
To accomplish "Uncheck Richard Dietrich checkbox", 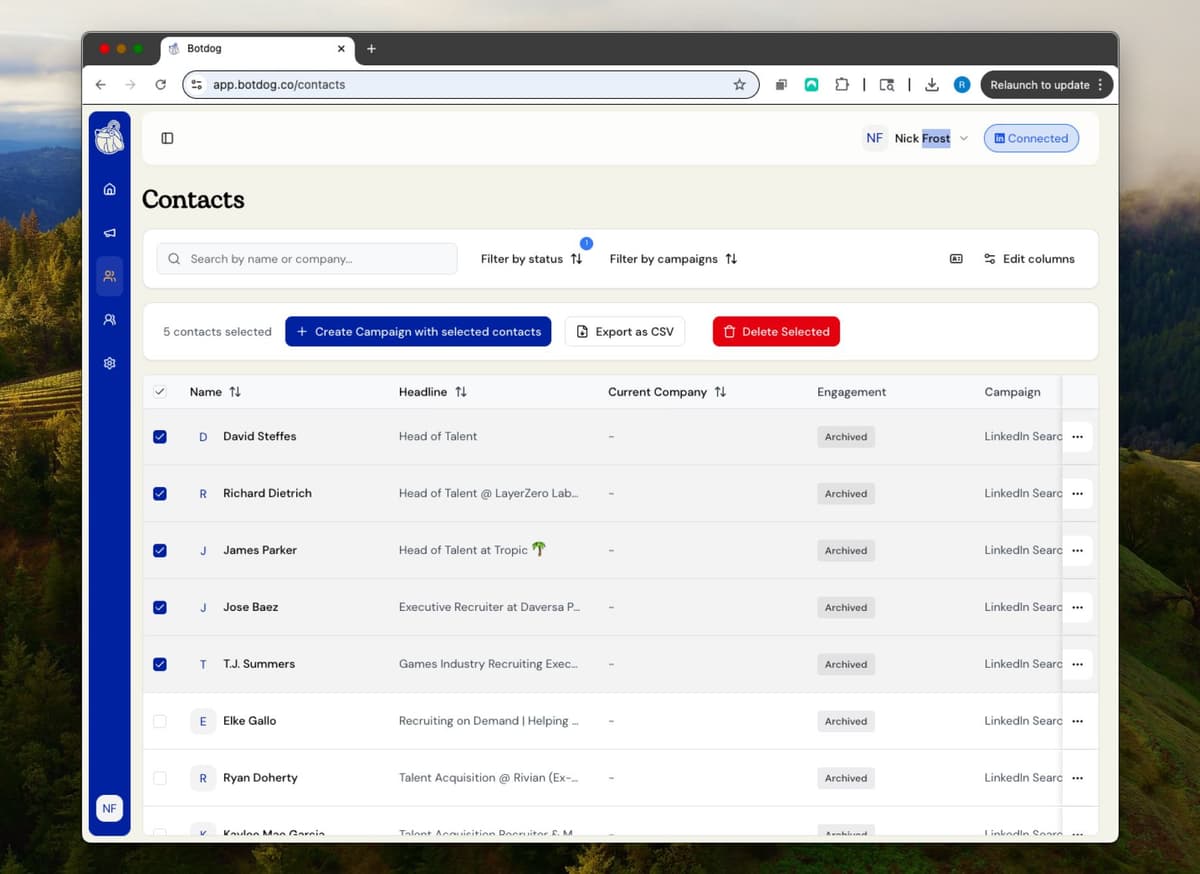I will (x=160, y=494).
